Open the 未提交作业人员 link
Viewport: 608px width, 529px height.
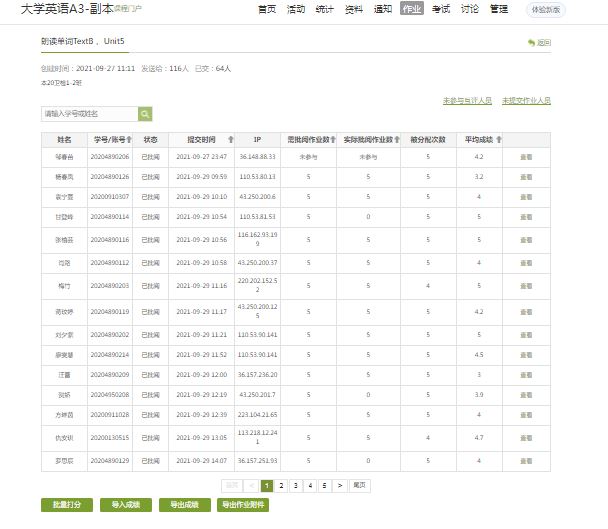pos(526,101)
